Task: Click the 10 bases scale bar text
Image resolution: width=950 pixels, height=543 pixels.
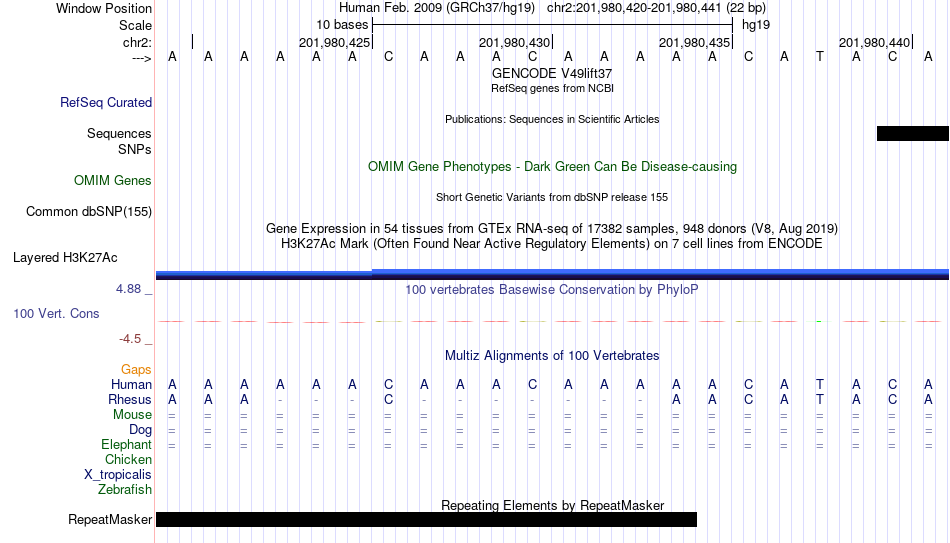Action: [x=342, y=25]
